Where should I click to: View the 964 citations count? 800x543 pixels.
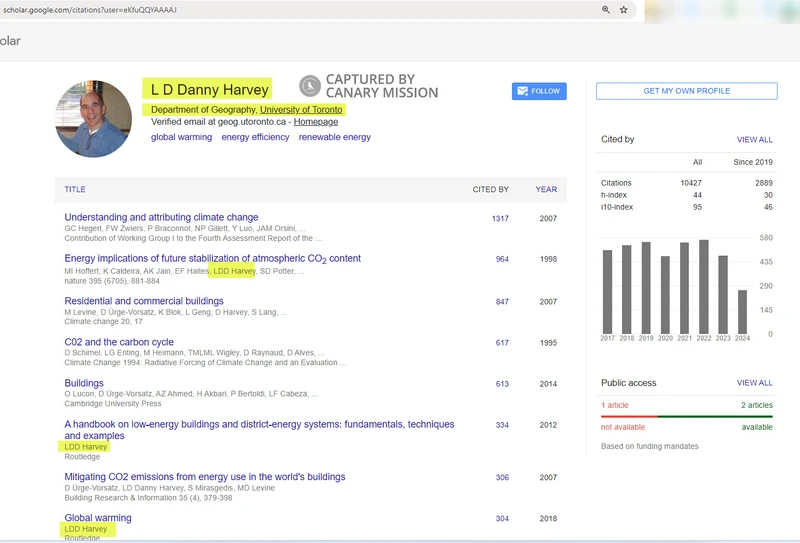pos(502,259)
